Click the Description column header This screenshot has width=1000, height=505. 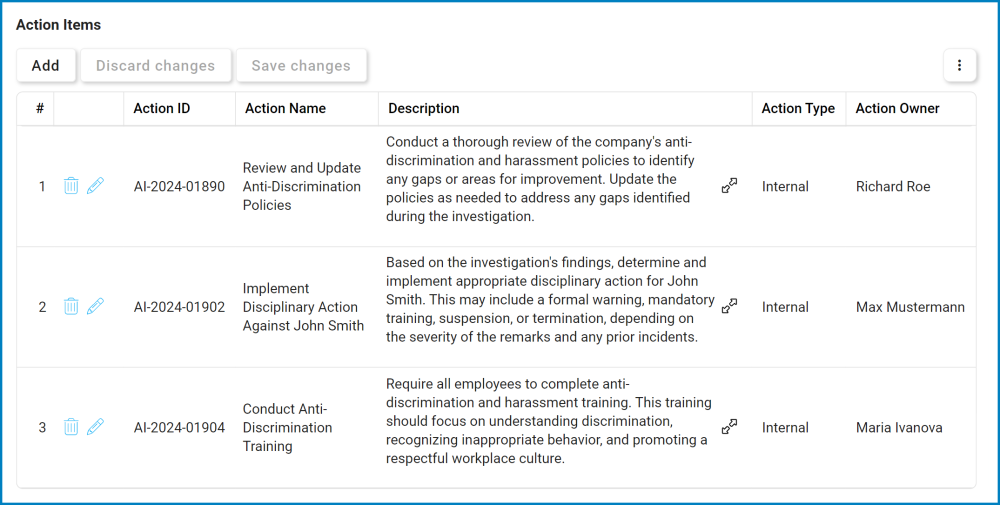point(424,109)
